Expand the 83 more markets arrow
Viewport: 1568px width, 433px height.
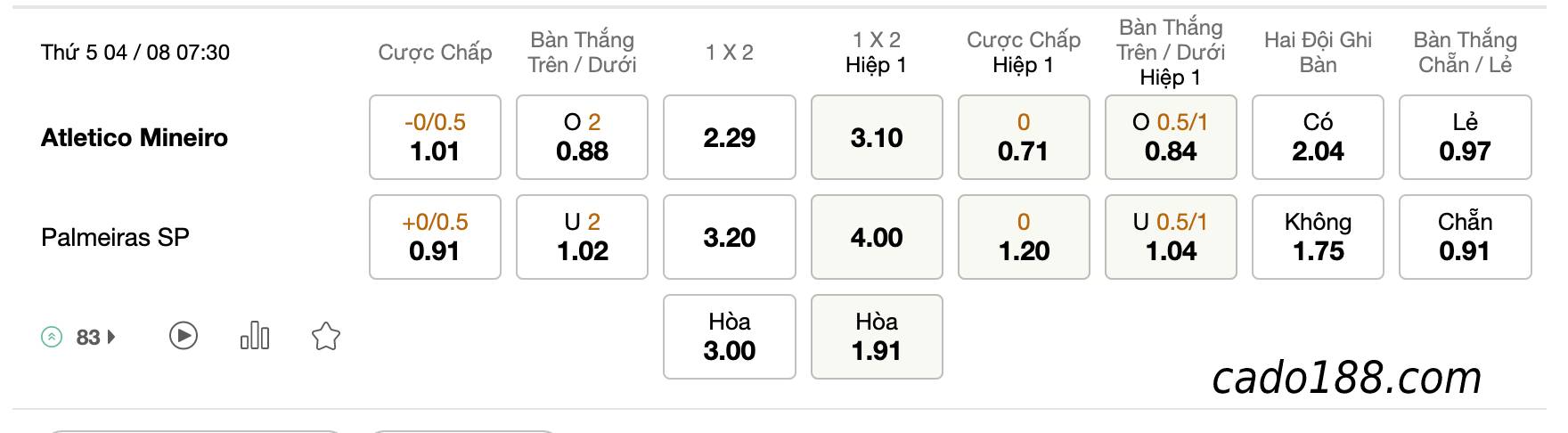click(x=111, y=337)
